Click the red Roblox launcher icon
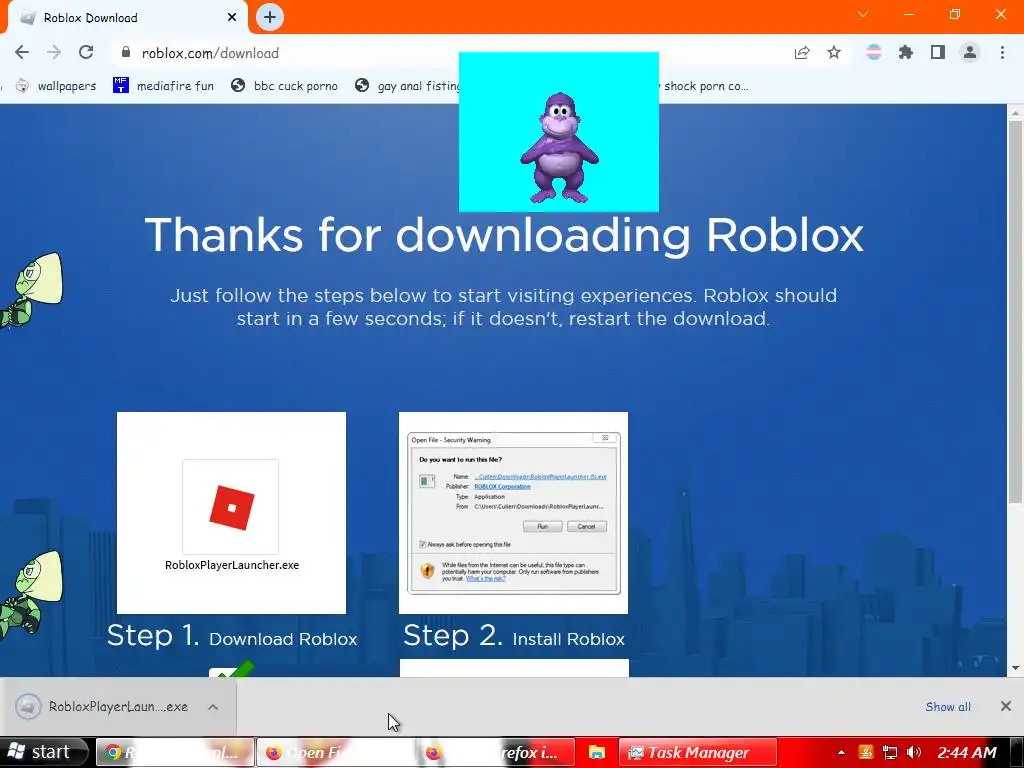This screenshot has width=1024, height=768. click(231, 507)
